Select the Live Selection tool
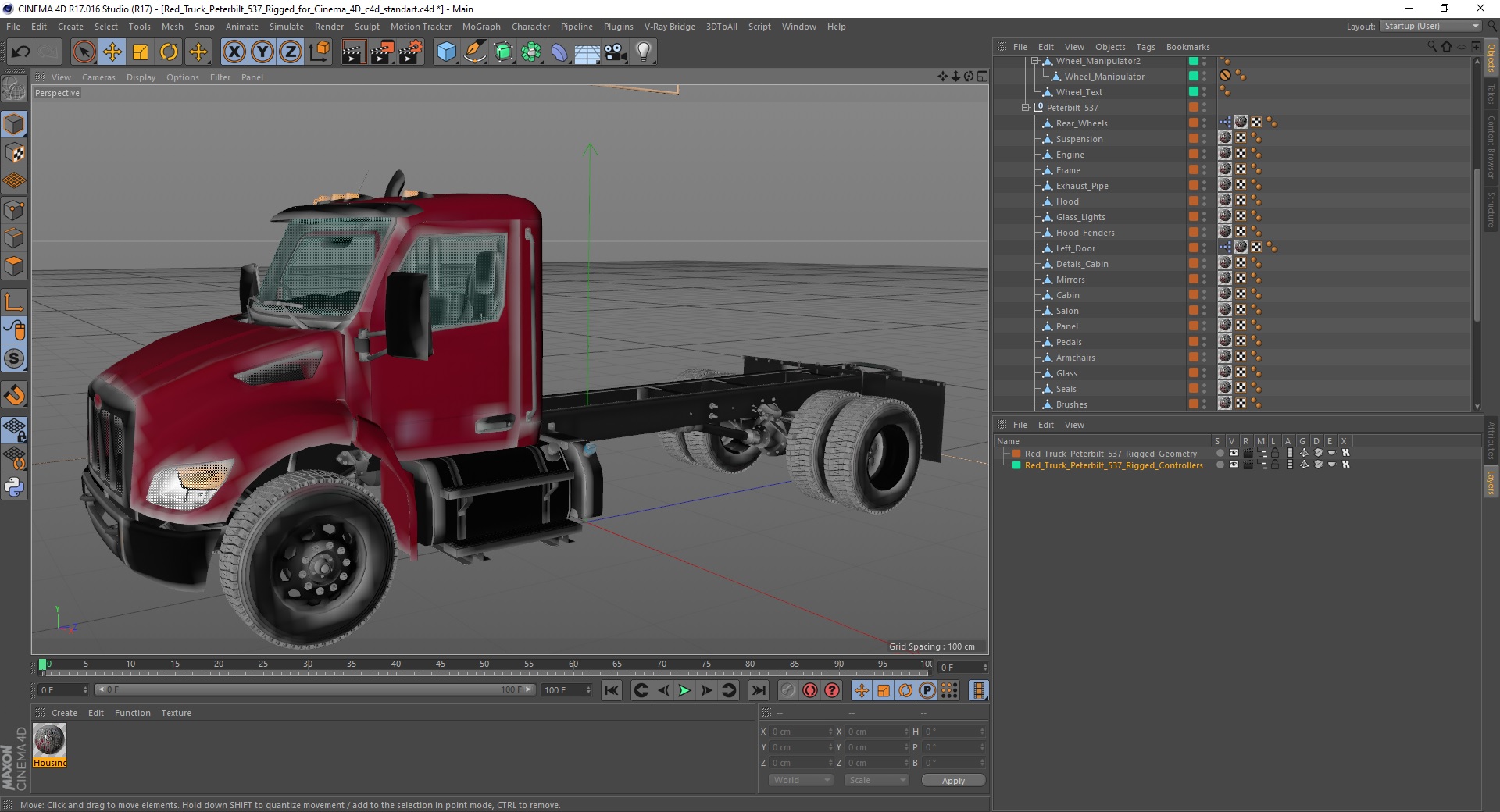This screenshot has width=1500, height=812. [x=84, y=52]
